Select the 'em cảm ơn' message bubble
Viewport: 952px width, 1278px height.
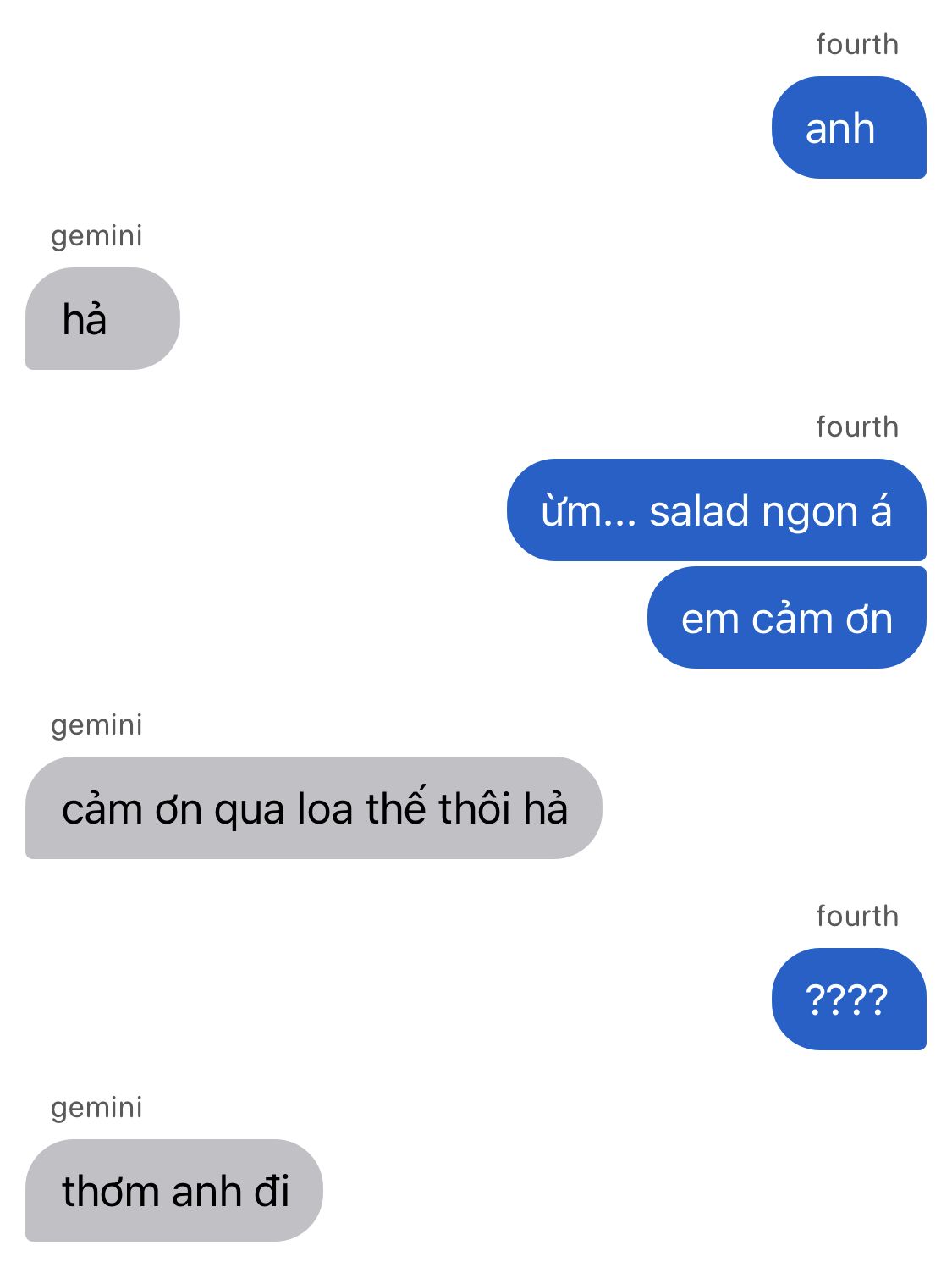pyautogui.click(x=787, y=618)
